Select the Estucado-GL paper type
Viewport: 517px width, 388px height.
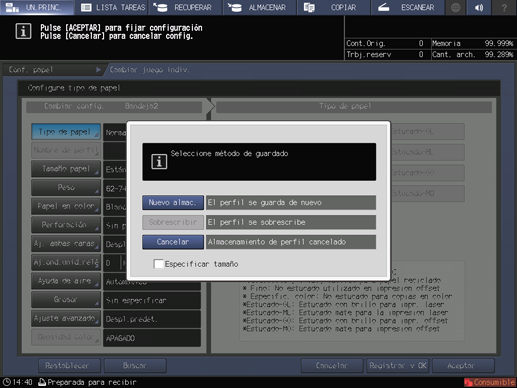[427, 131]
